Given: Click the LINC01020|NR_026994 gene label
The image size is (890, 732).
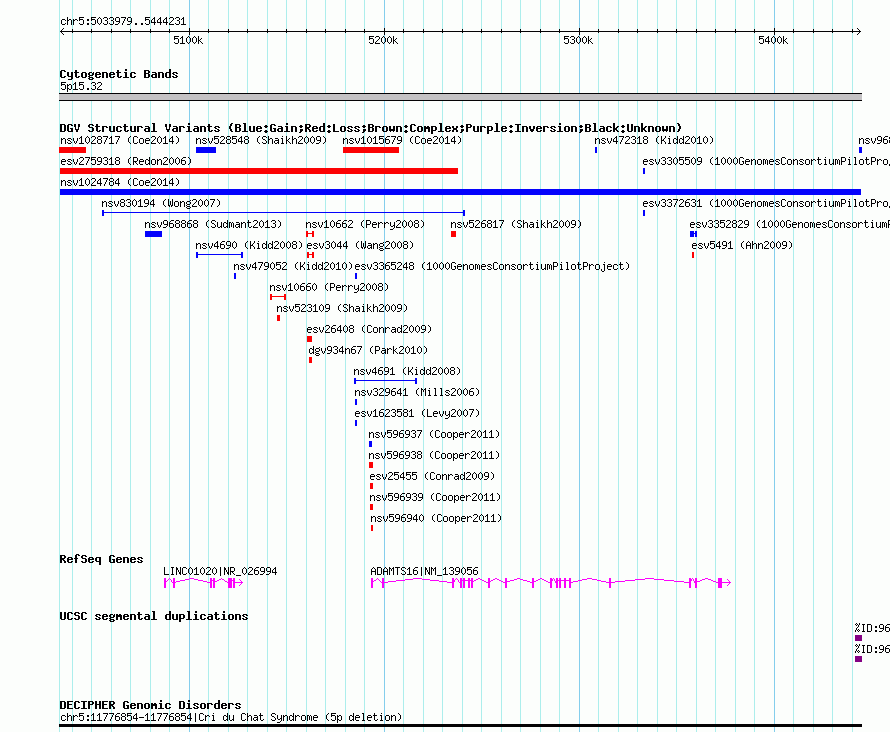Looking at the screenshot, I should coord(220,571).
